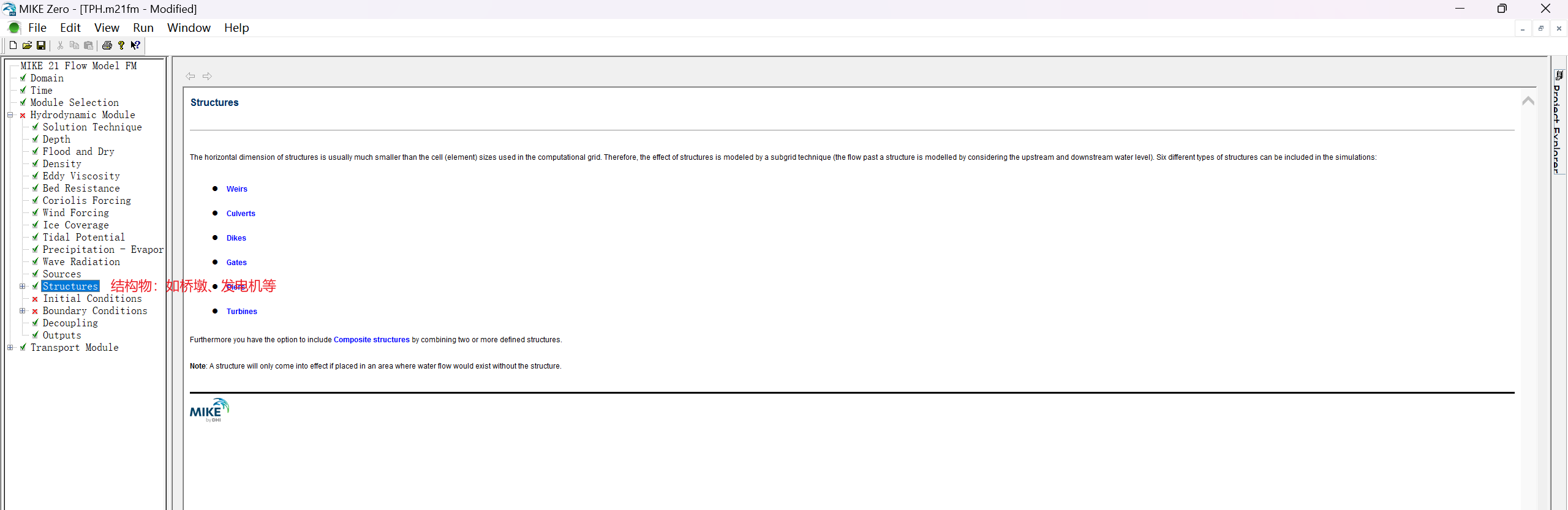The width and height of the screenshot is (1568, 510).
Task: Save the setup with the floppy disk icon
Action: click(41, 45)
